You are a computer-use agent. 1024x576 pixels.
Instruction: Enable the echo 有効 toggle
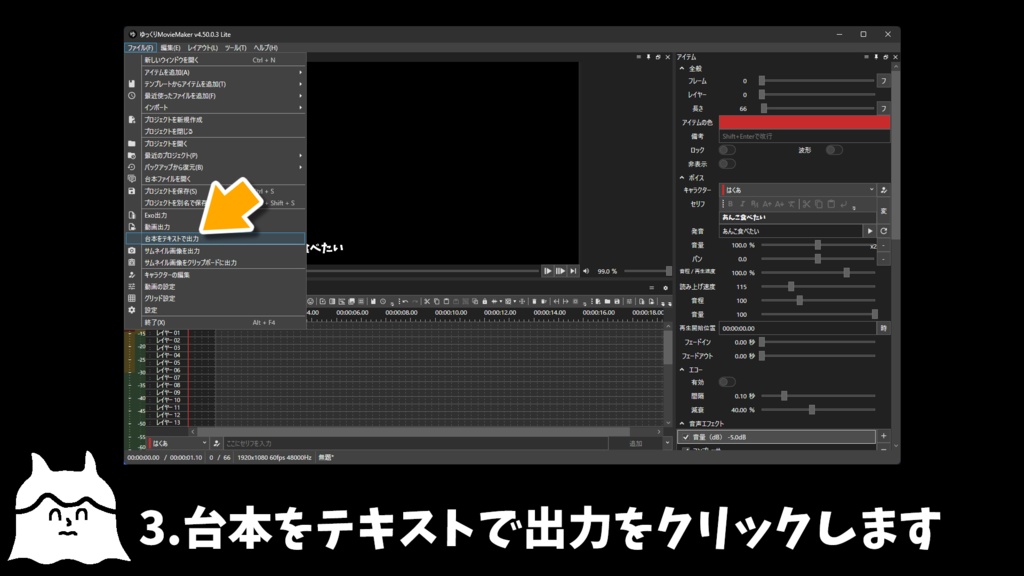(x=728, y=382)
